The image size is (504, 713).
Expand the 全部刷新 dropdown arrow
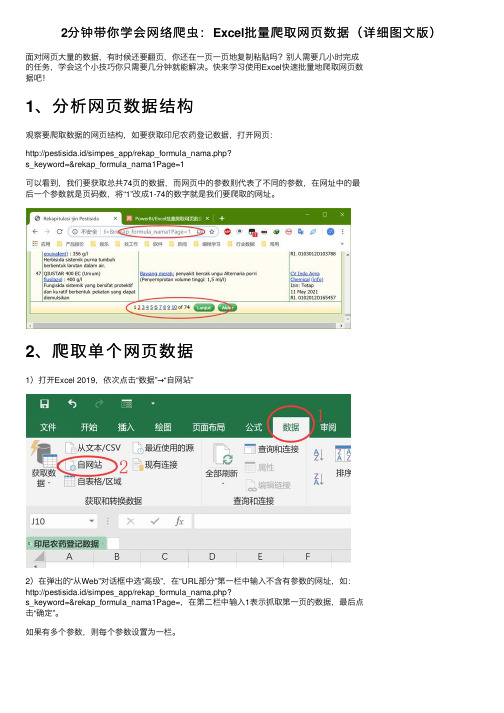pyautogui.click(x=223, y=483)
